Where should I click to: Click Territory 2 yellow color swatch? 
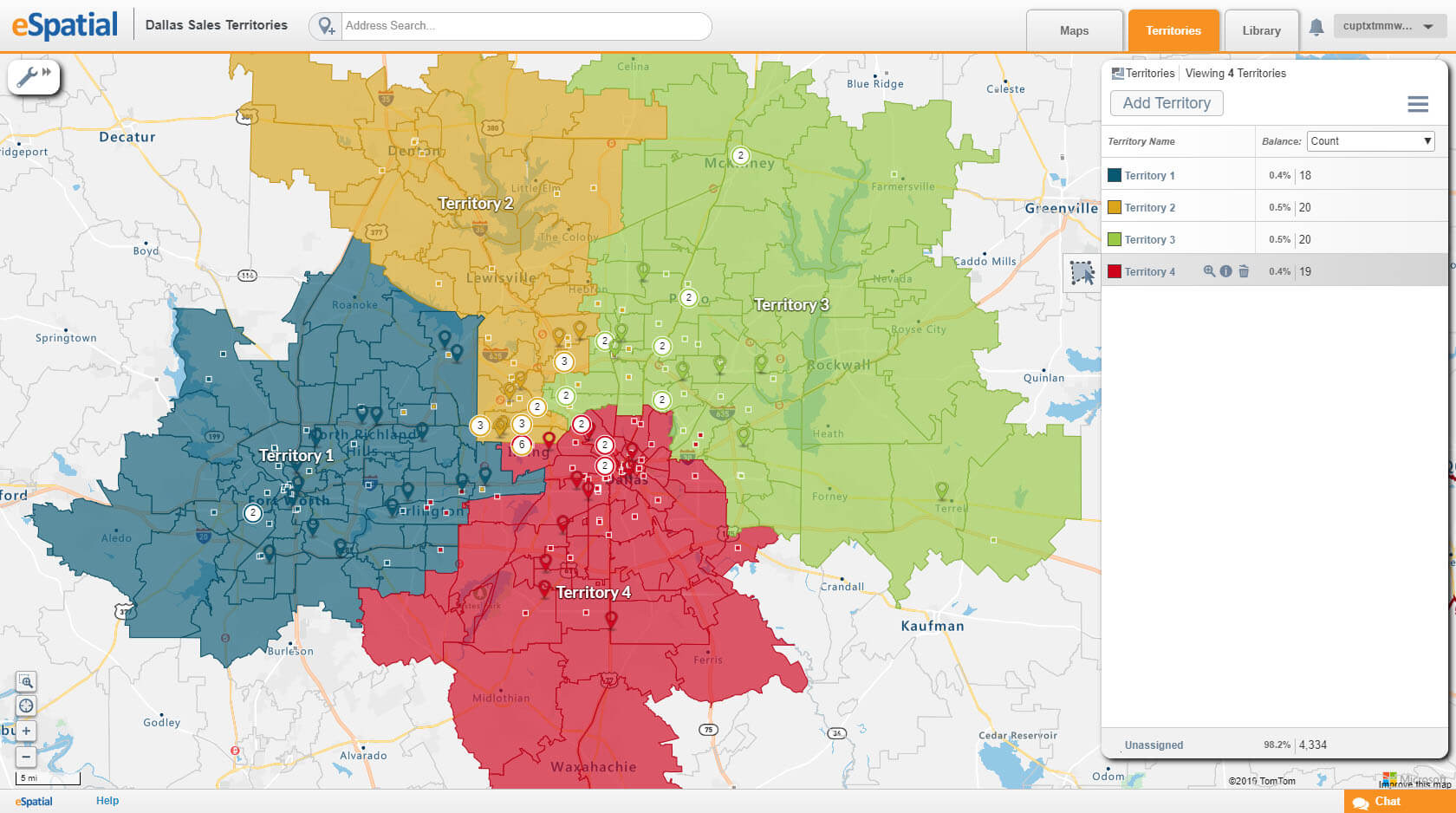tap(1115, 207)
